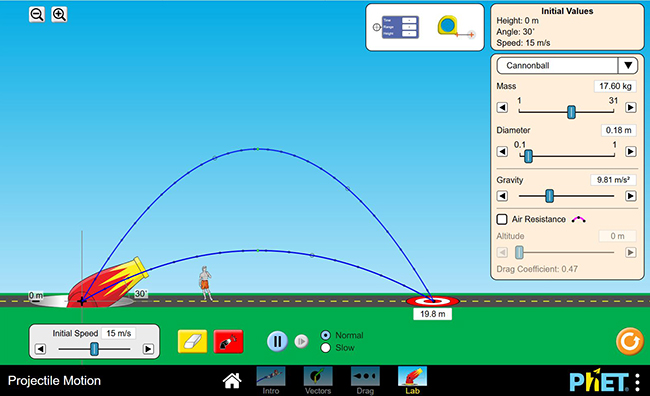Click the zoom in magnifier icon
This screenshot has height=396, width=650.
click(59, 15)
